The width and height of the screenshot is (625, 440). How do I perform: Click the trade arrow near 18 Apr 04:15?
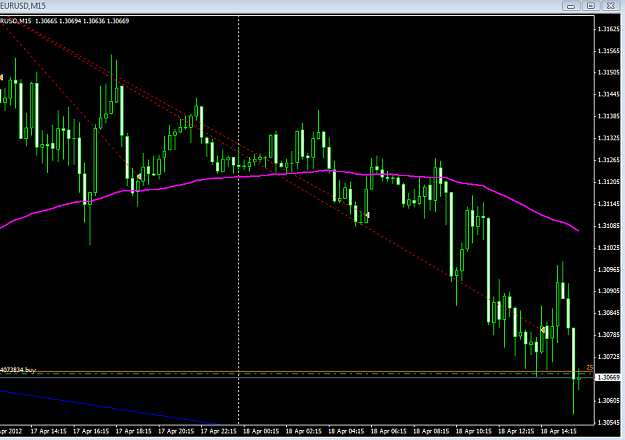(367, 215)
